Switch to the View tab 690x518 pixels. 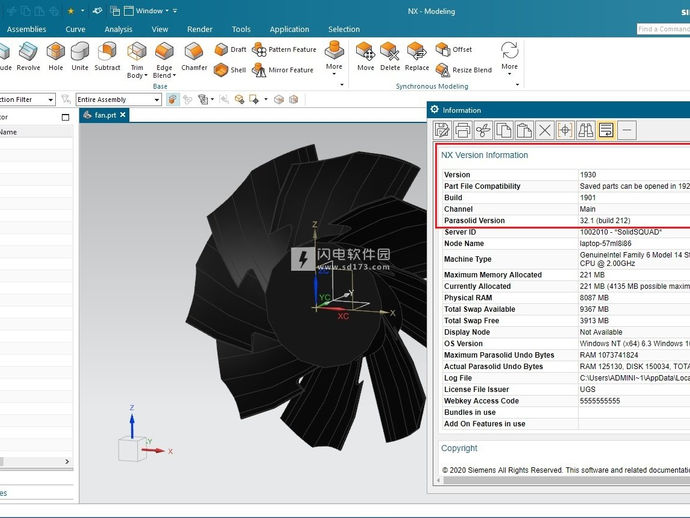click(160, 29)
